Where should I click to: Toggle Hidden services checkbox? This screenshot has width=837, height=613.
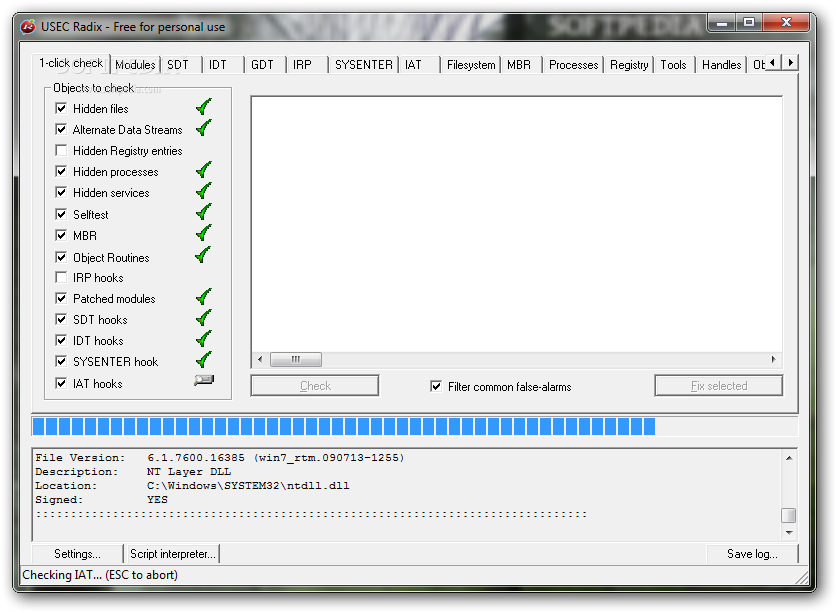tap(61, 192)
